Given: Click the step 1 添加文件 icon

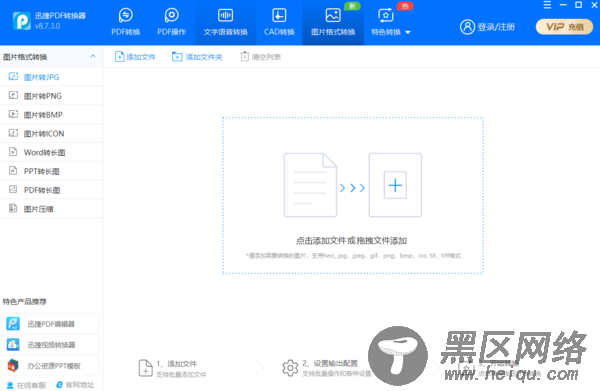Looking at the screenshot, I should click(145, 368).
